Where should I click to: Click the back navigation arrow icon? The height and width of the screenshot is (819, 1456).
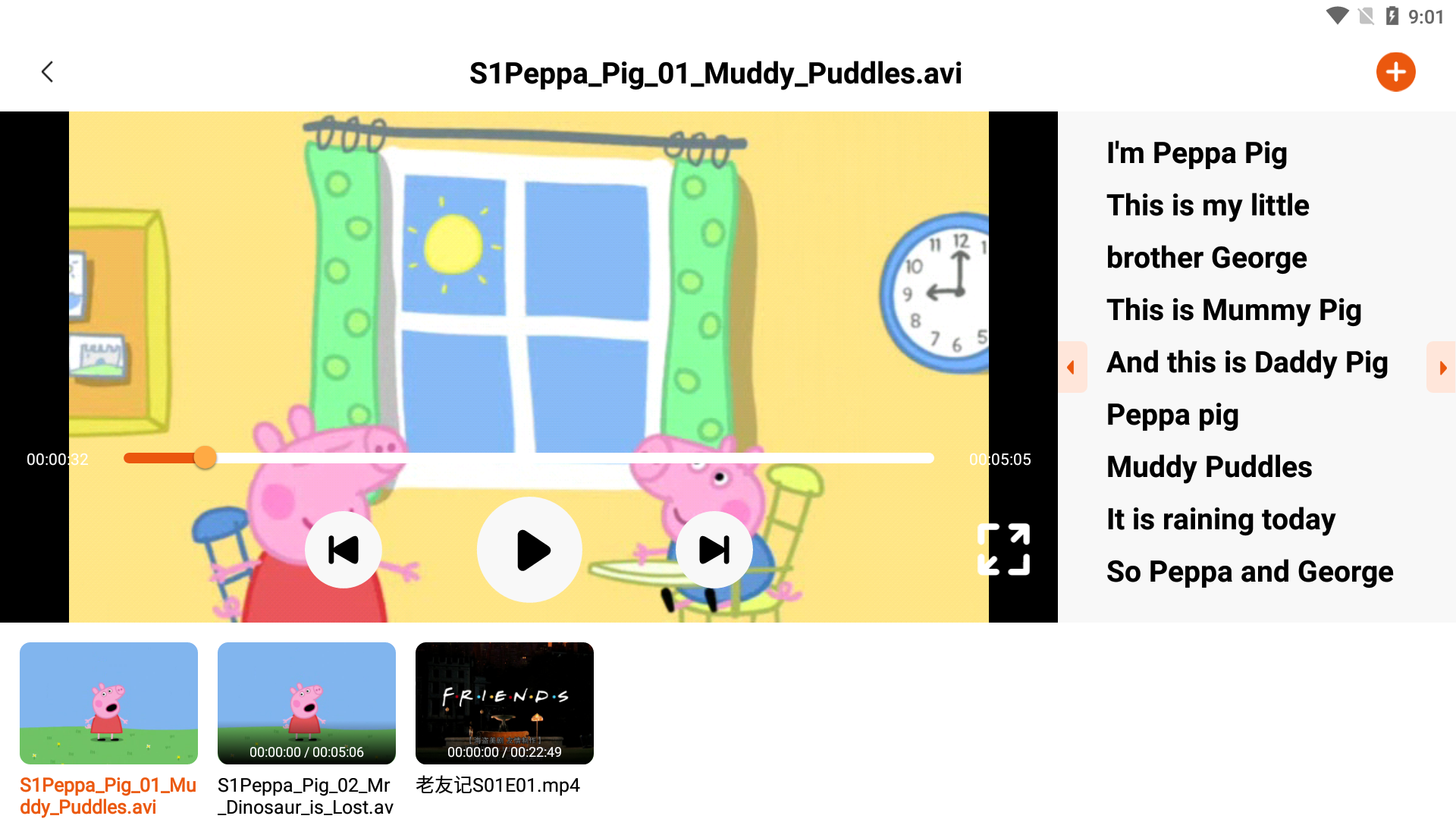click(46, 70)
